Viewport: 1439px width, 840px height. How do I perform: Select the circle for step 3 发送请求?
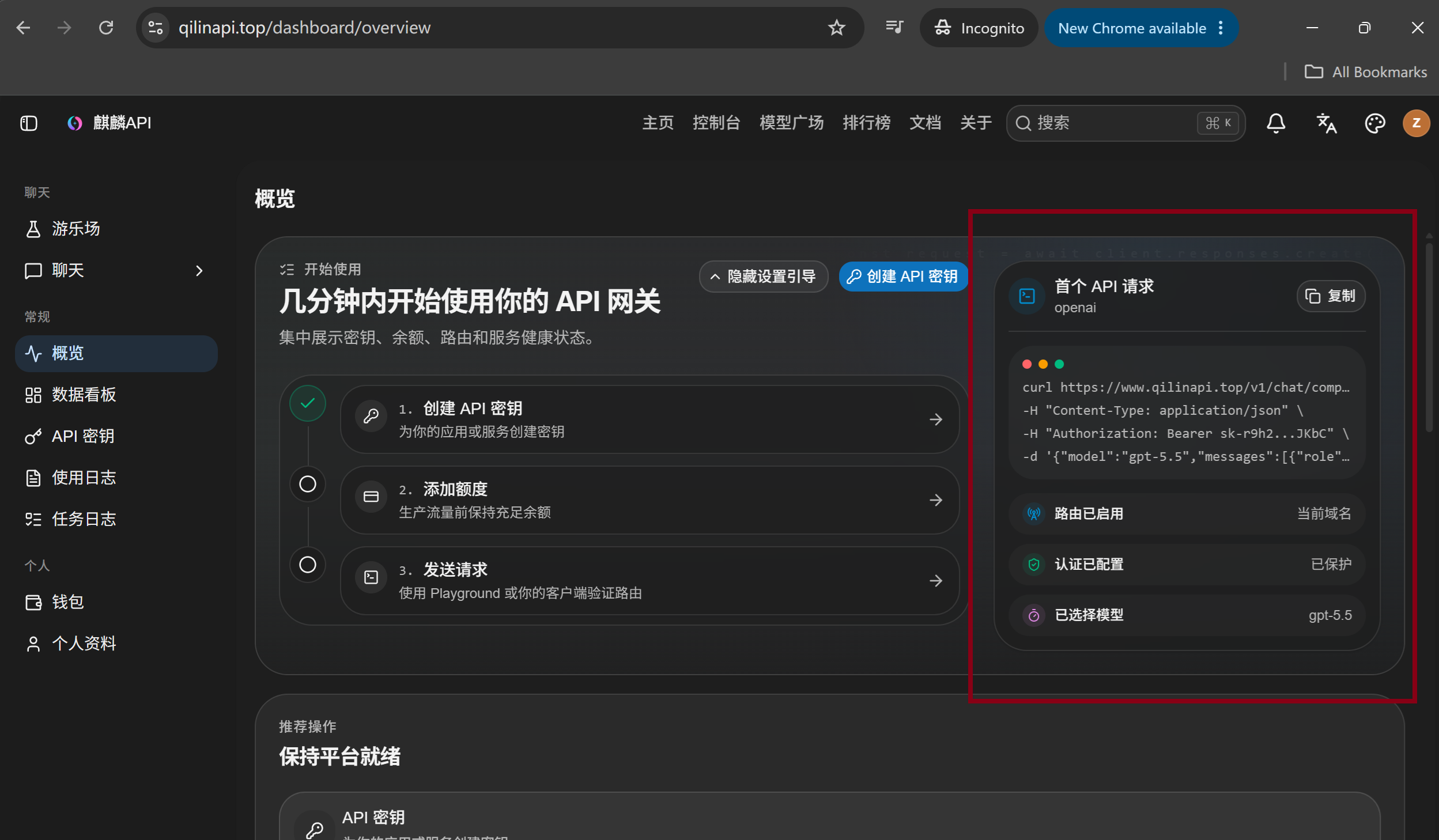pos(308,565)
